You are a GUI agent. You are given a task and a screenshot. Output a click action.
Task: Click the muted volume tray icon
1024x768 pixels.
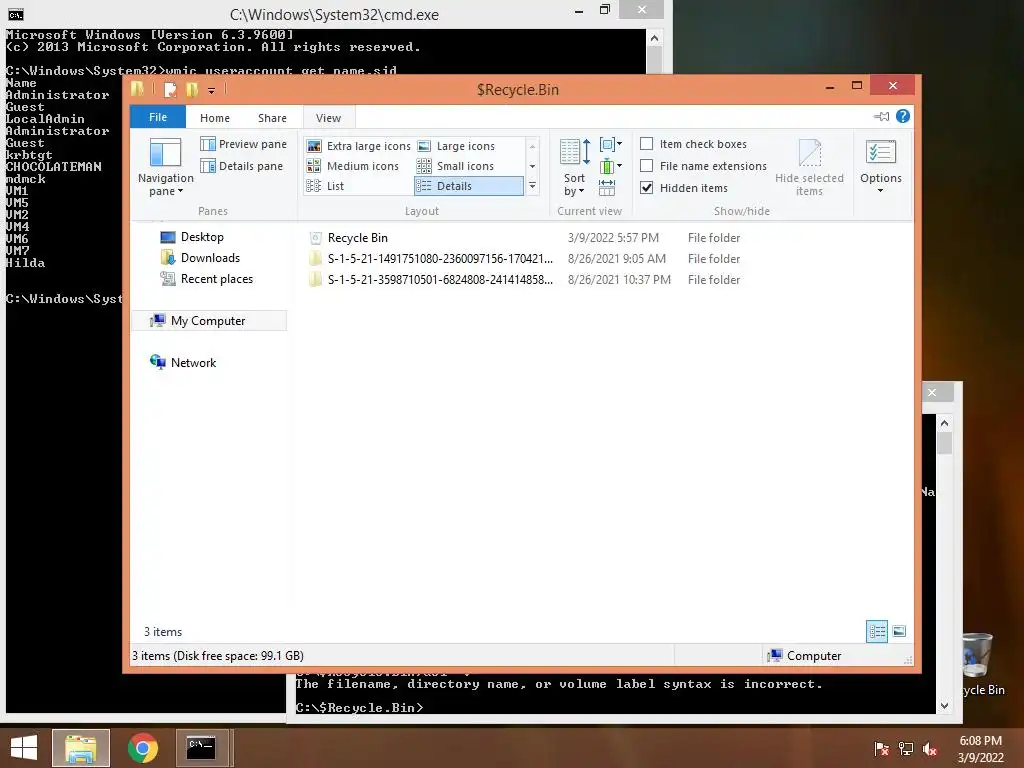click(930, 749)
